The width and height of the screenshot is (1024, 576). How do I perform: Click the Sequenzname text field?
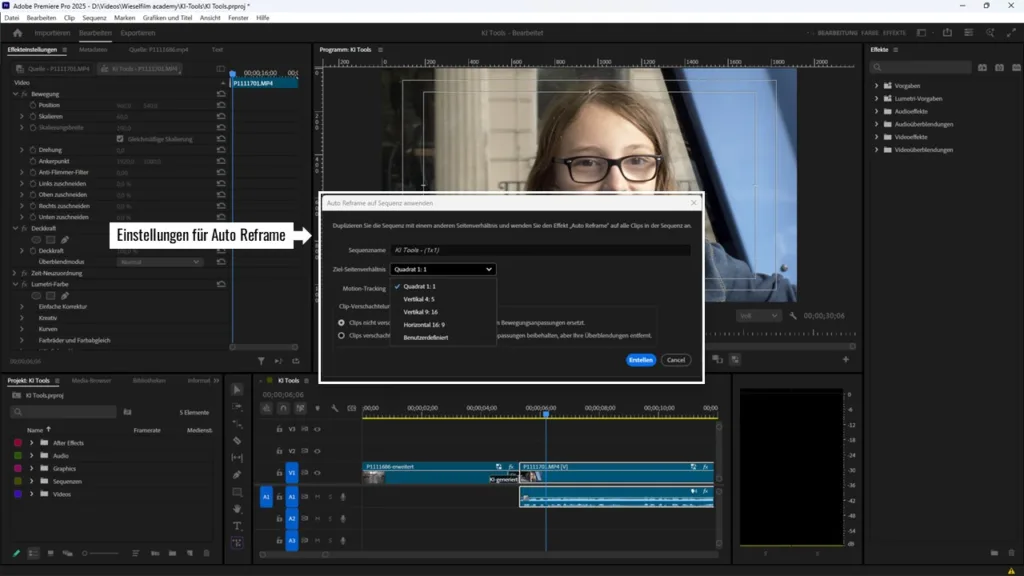[540, 250]
